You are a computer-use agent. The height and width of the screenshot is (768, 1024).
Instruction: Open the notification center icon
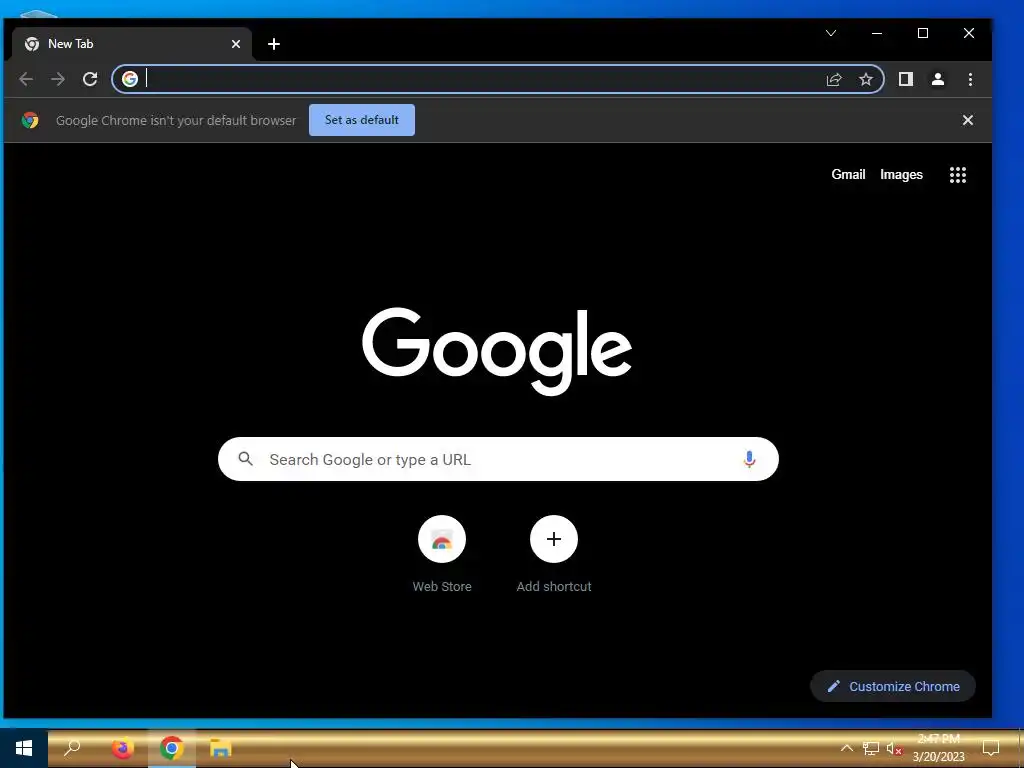991,748
